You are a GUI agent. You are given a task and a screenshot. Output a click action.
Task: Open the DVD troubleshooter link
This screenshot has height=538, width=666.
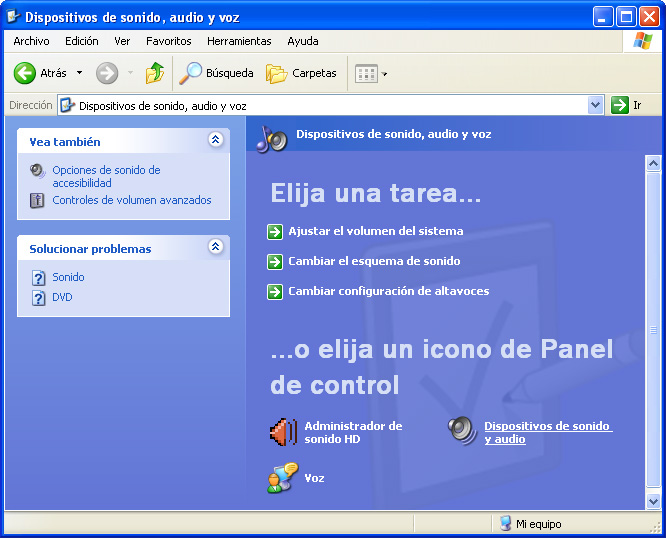click(x=62, y=297)
